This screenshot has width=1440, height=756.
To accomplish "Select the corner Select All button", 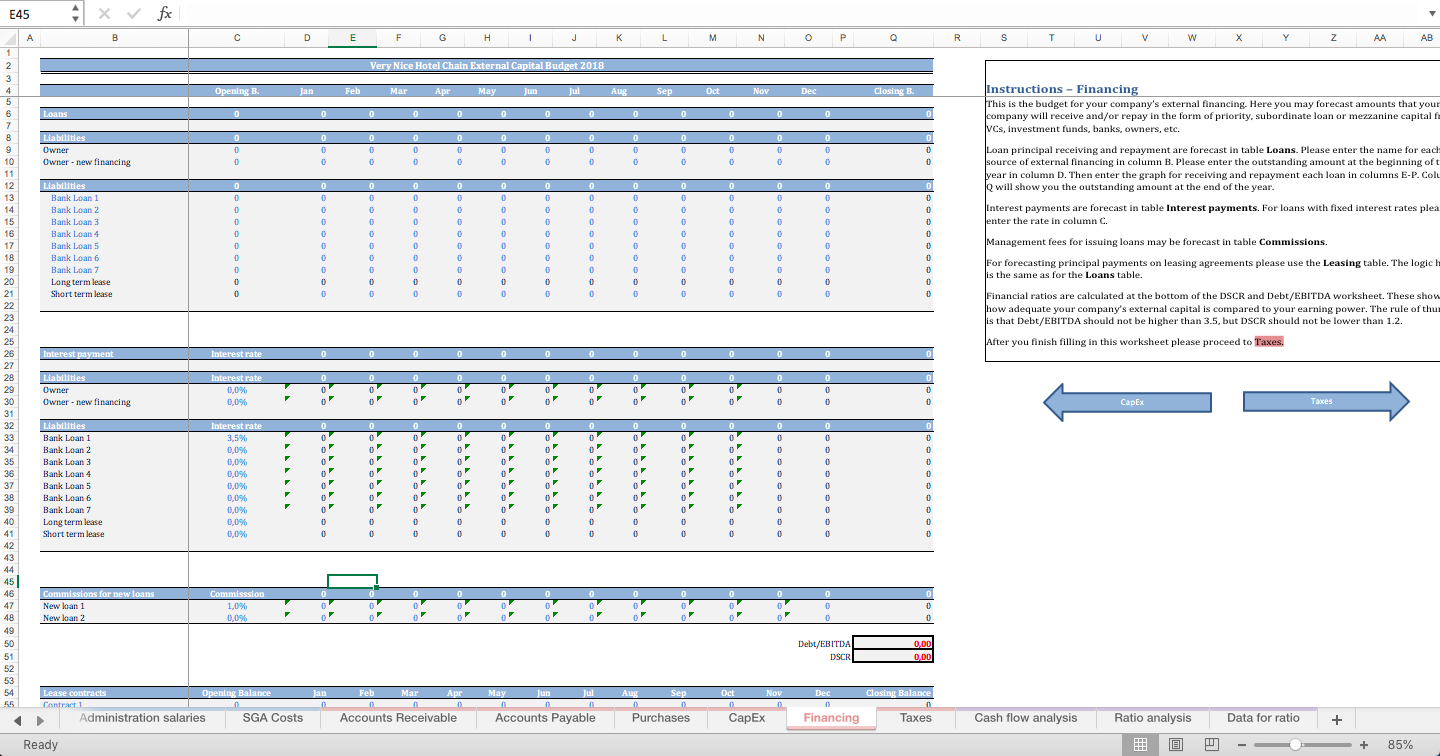I will (x=7, y=37).
